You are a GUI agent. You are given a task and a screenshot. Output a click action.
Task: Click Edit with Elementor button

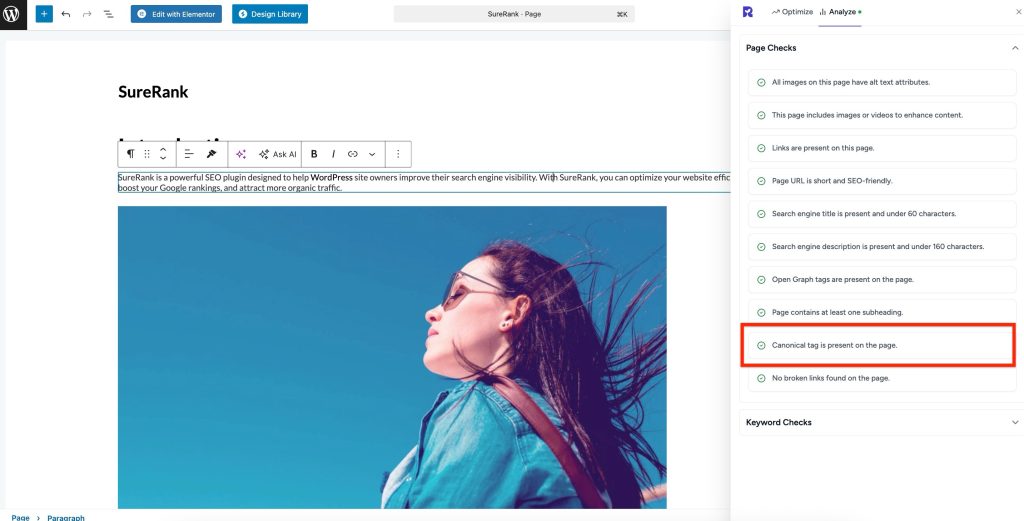tap(176, 14)
